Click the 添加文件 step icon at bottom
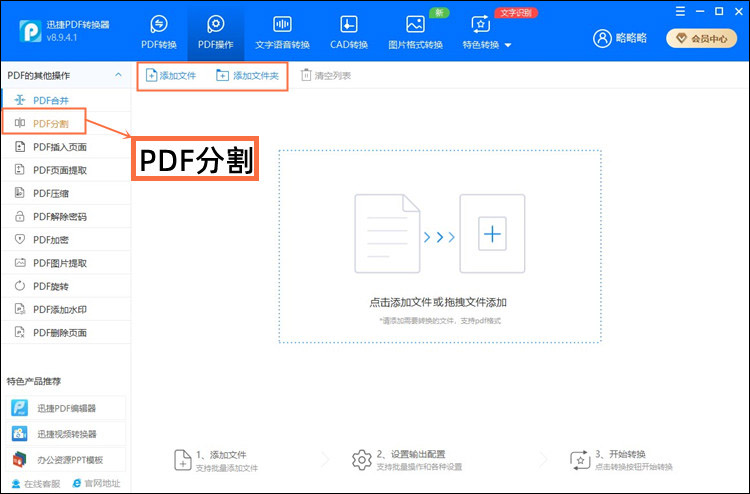 point(182,460)
